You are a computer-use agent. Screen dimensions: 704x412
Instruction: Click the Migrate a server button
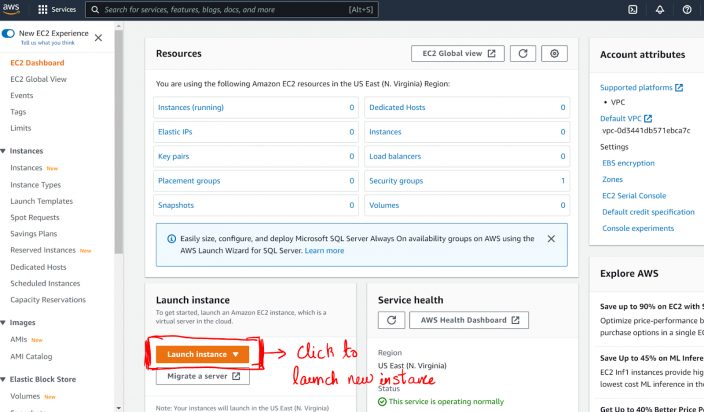pyautogui.click(x=203, y=377)
